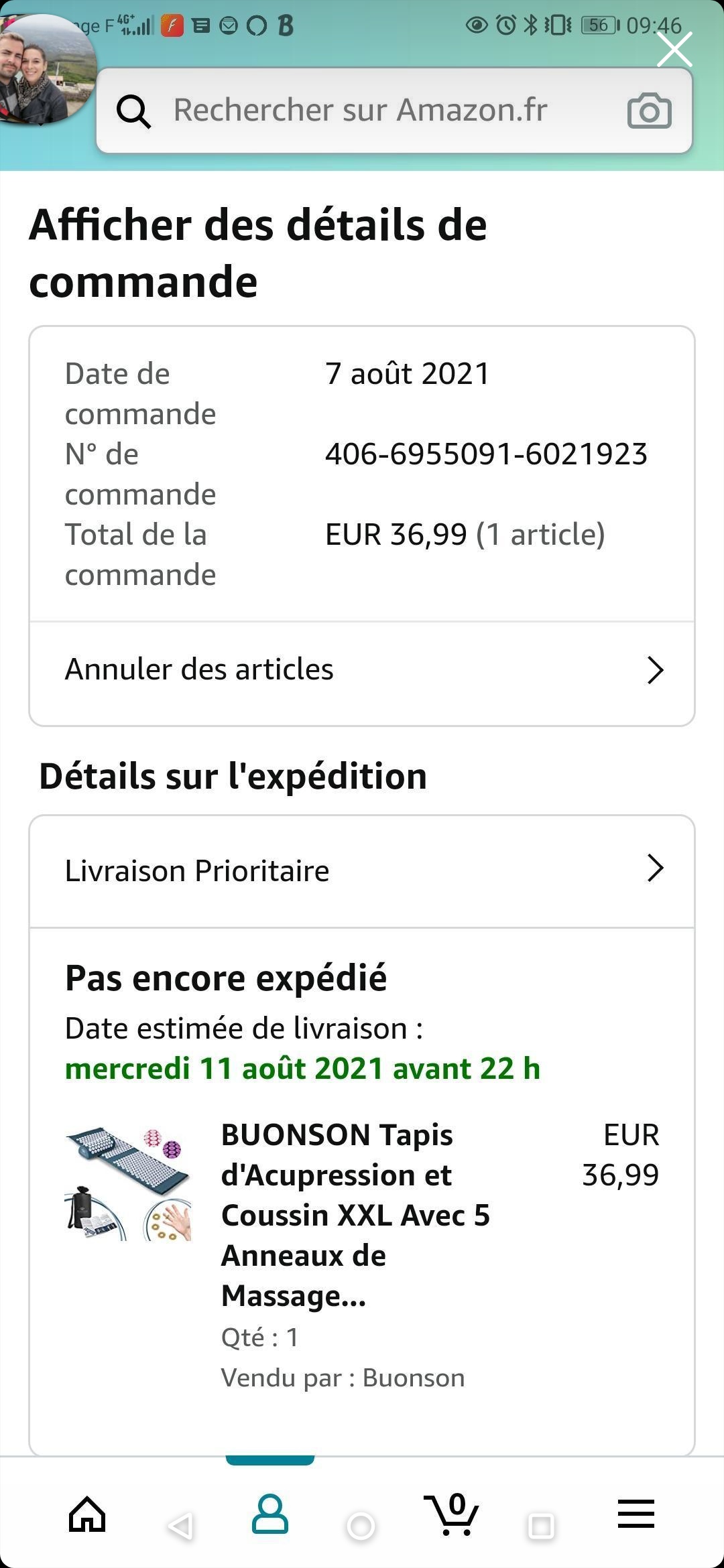Expand the Livraison Prioritaire chevron
This screenshot has height=1568, width=724.
(655, 868)
